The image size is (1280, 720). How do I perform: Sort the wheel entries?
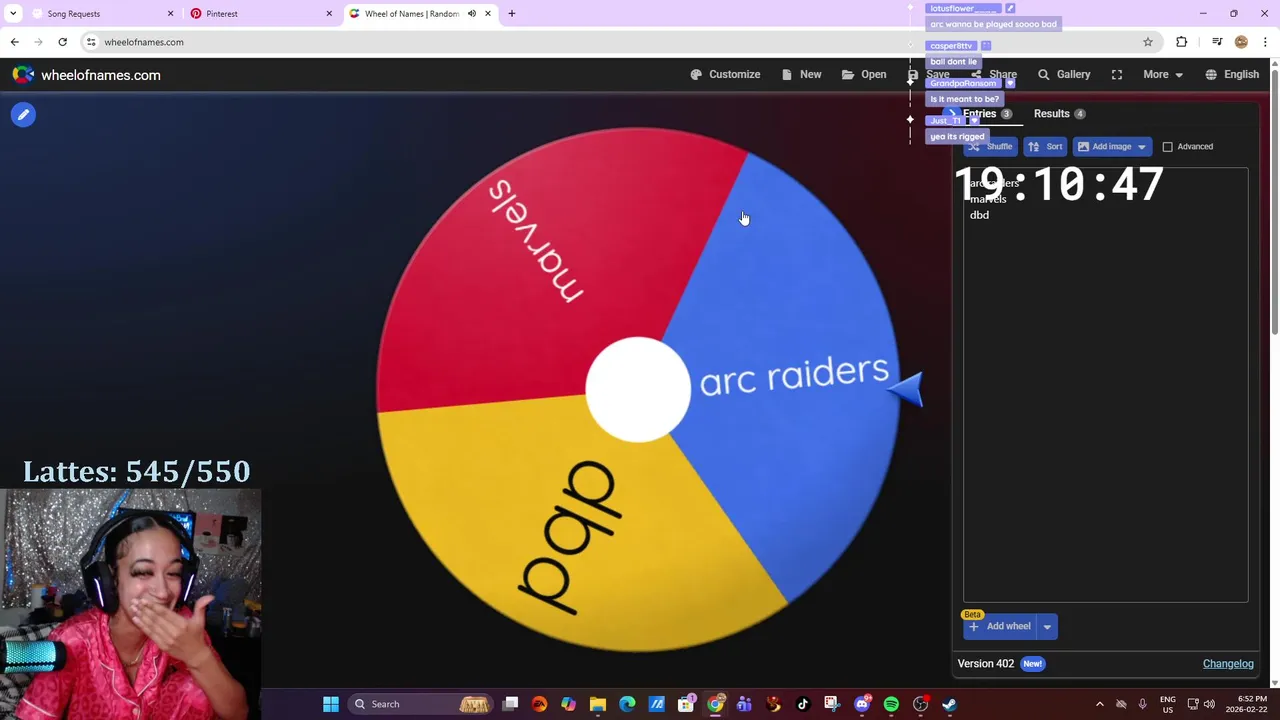(1045, 147)
